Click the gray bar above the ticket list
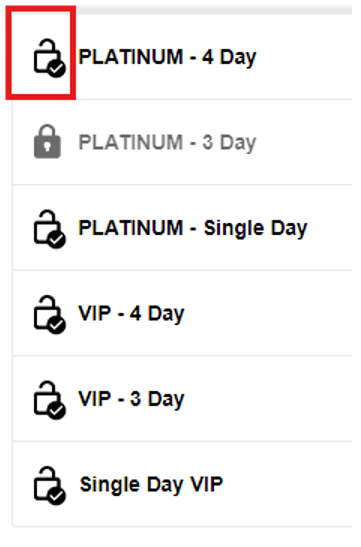Image resolution: width=361 pixels, height=547 pixels. pos(215,10)
